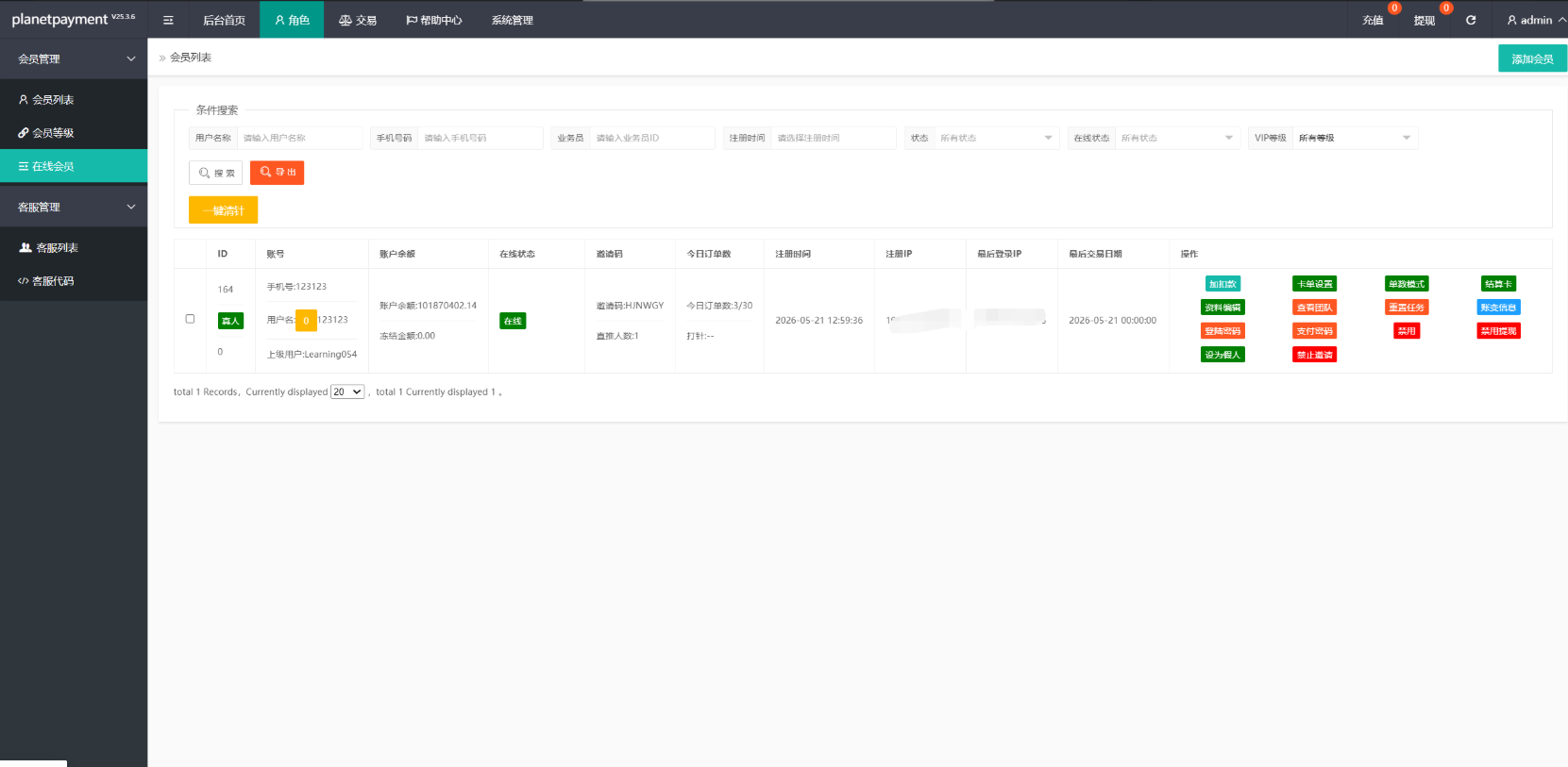Viewport: 1568px width, 767px height.
Task: Click the registration time 2026-05-21 12:59:36
Action: tap(818, 321)
